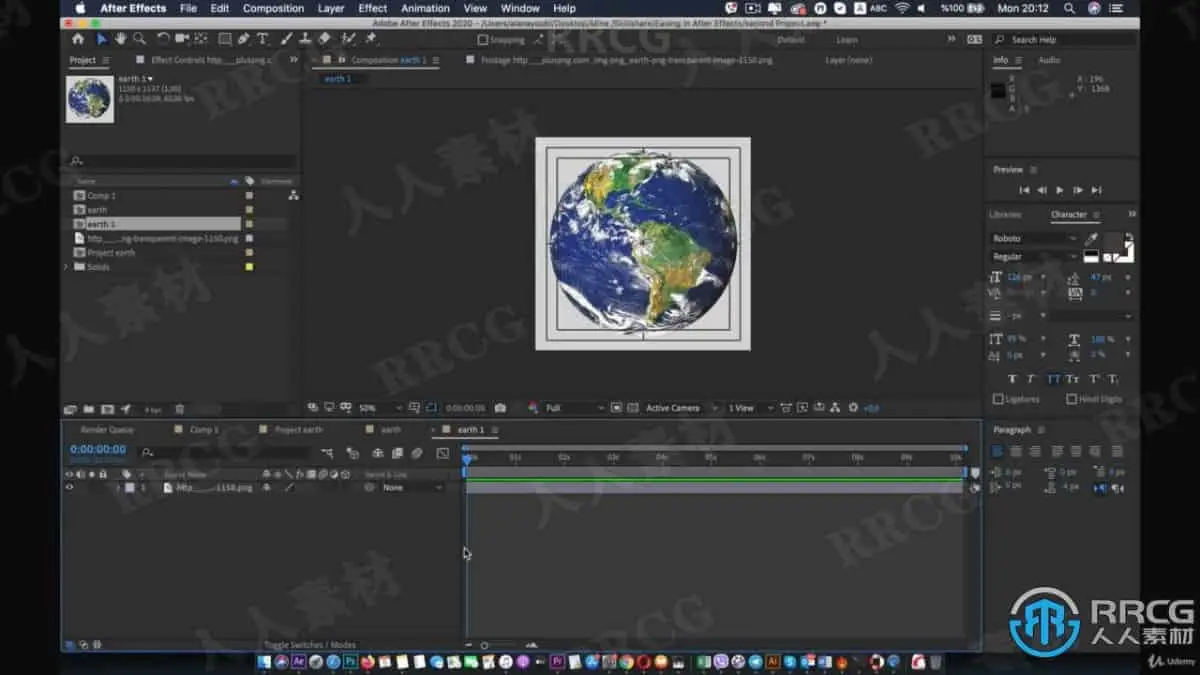Click the Small Caps Tt icon
1200x675 pixels.
pyautogui.click(x=1073, y=379)
